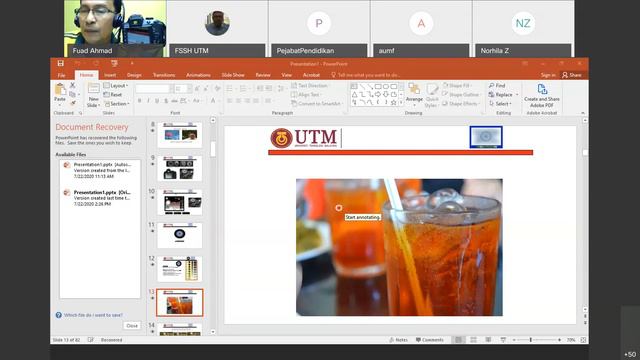The image size is (640, 360).
Task: Toggle Italic formatting
Action: [x=148, y=100]
